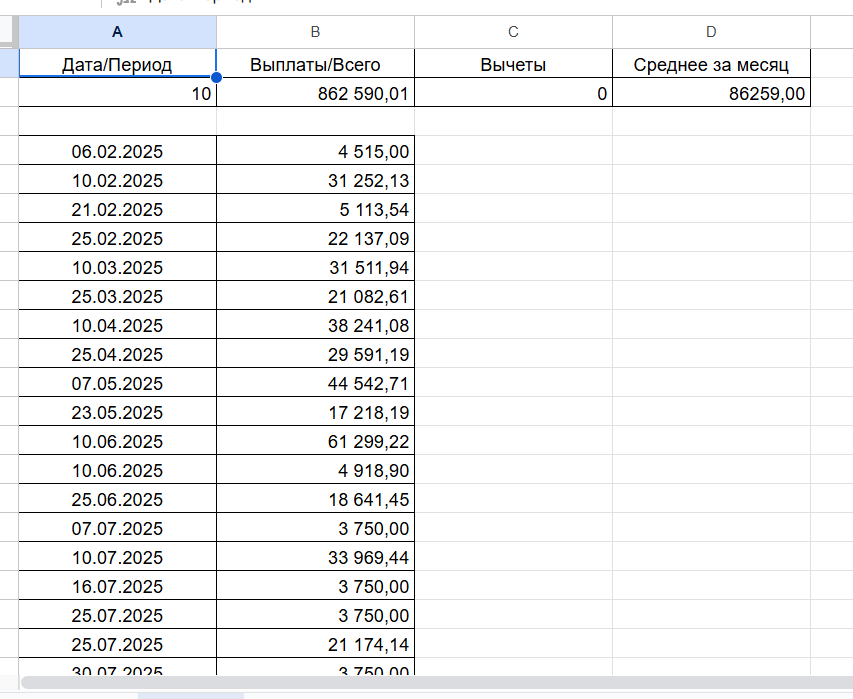Select date cell 07.05.2025
Viewport: 853px width, 699px height.
118,382
